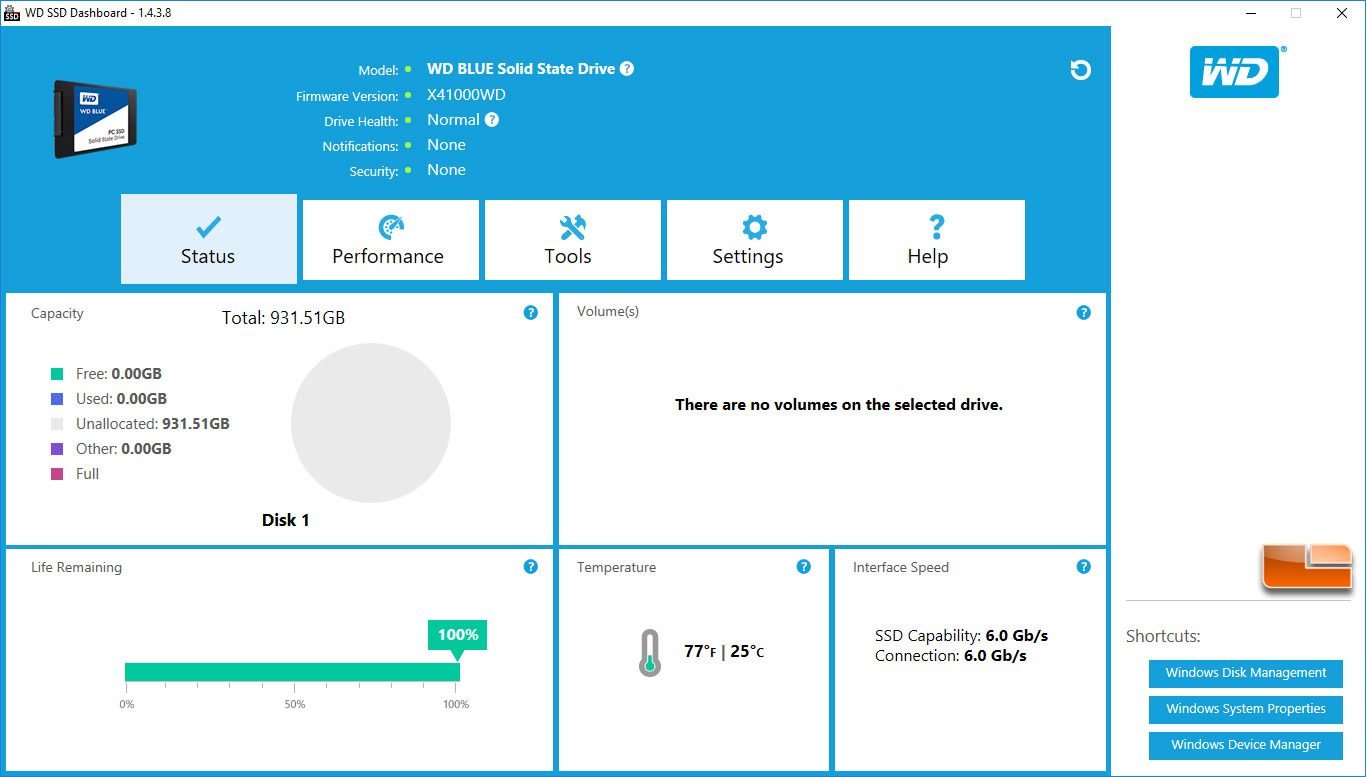
Task: Click the Notifications: None value
Action: (x=446, y=145)
